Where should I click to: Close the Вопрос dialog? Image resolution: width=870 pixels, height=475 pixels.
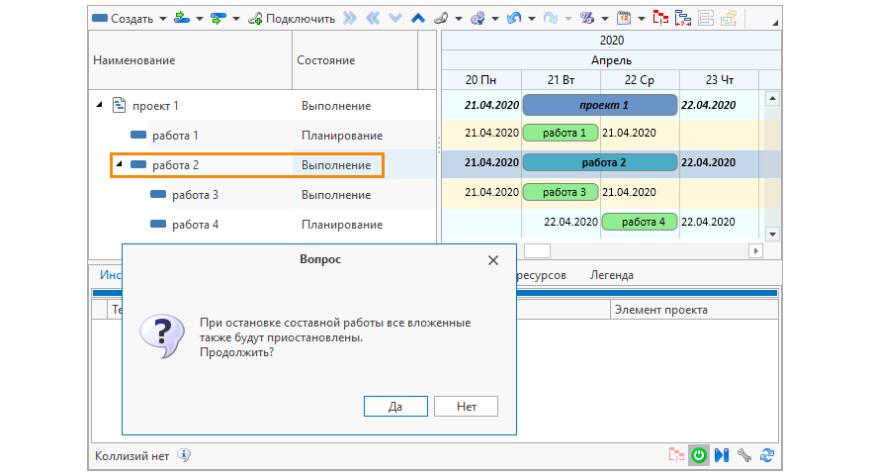[493, 260]
